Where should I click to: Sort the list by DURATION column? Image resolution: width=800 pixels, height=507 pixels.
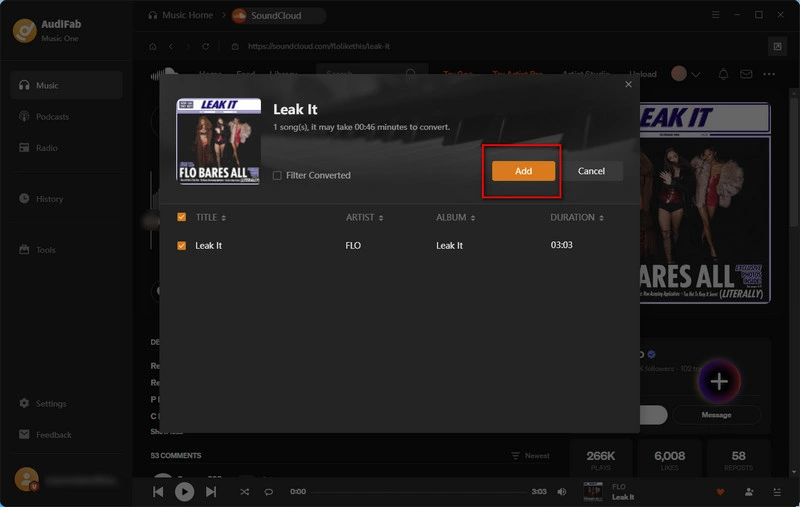(x=577, y=217)
